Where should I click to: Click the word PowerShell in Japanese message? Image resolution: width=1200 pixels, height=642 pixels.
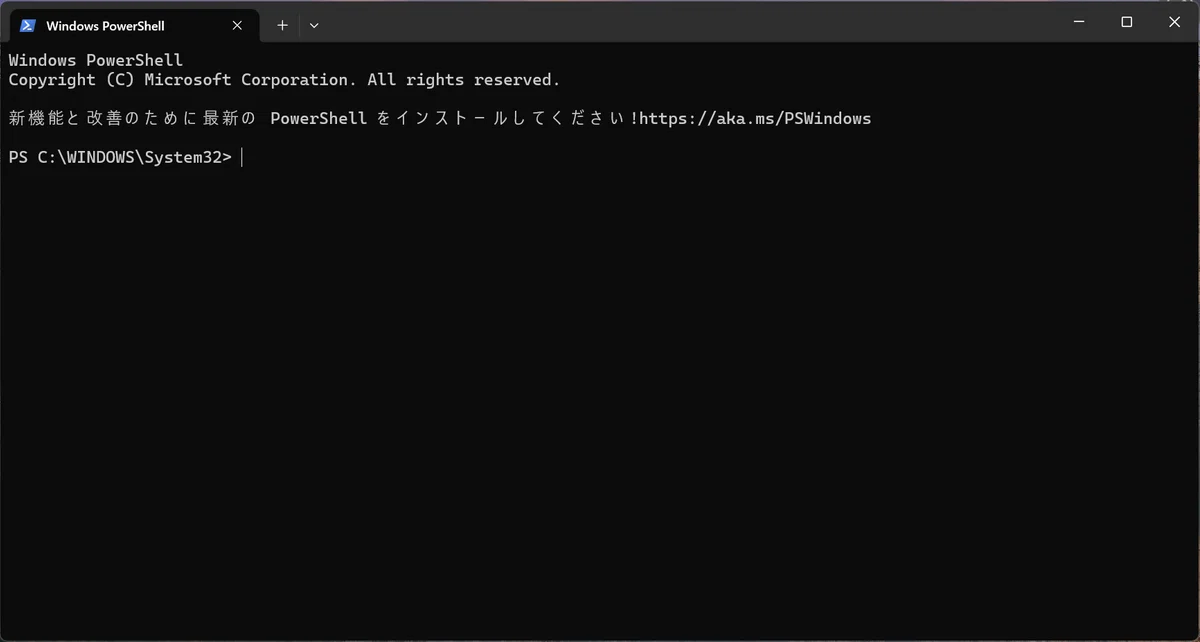tap(319, 119)
